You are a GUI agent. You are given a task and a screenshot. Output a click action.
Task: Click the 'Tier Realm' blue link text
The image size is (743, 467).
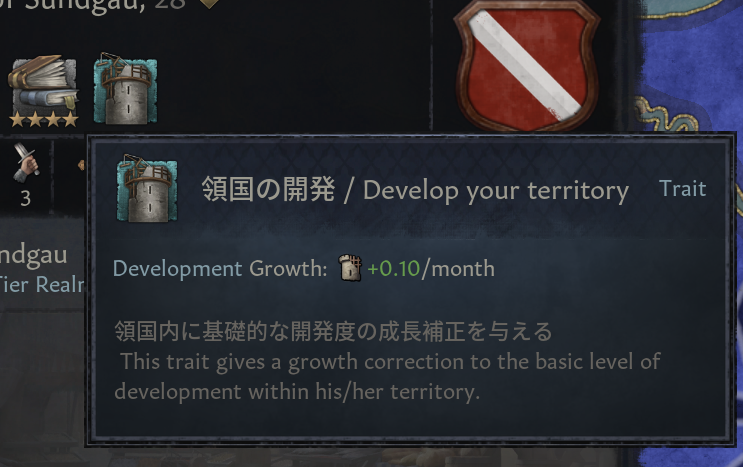[42, 285]
